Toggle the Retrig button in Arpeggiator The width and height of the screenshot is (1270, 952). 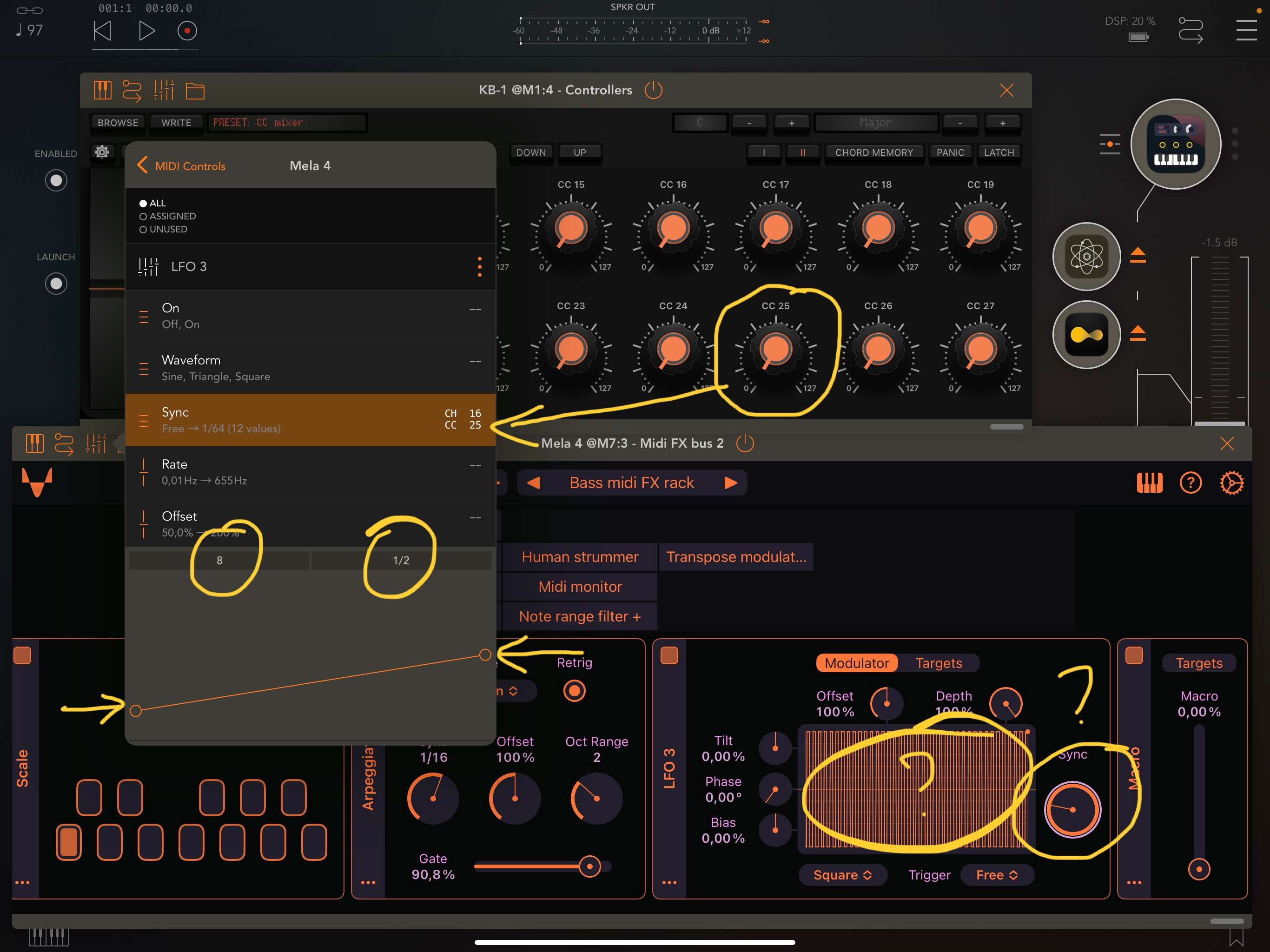coord(574,691)
